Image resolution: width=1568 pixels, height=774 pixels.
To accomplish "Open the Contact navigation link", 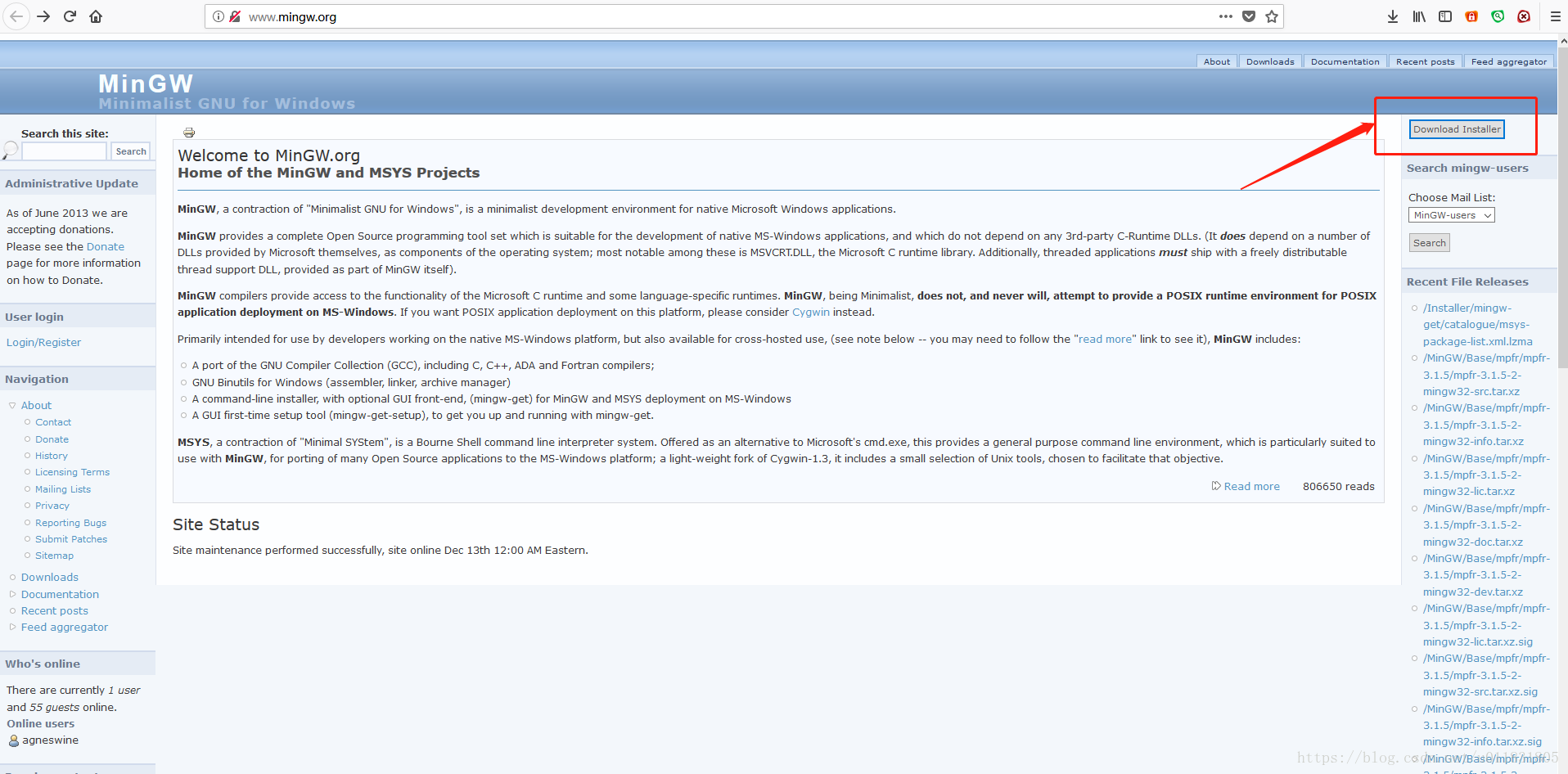I will click(53, 422).
